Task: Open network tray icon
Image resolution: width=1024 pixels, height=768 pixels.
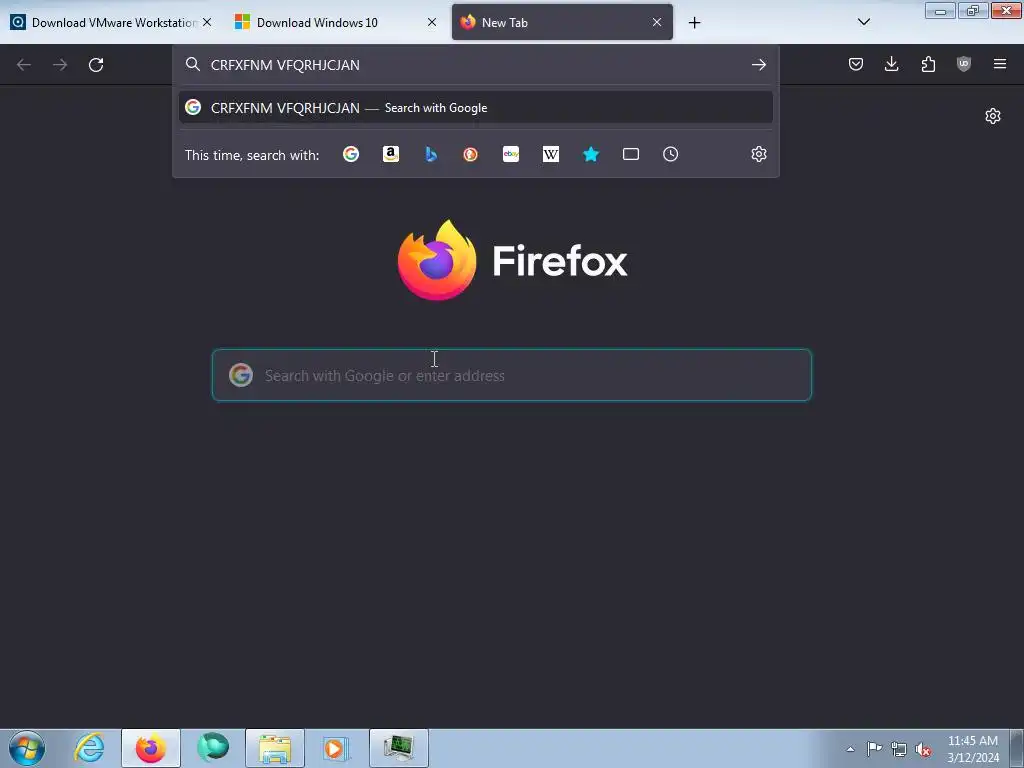Action: [x=899, y=749]
